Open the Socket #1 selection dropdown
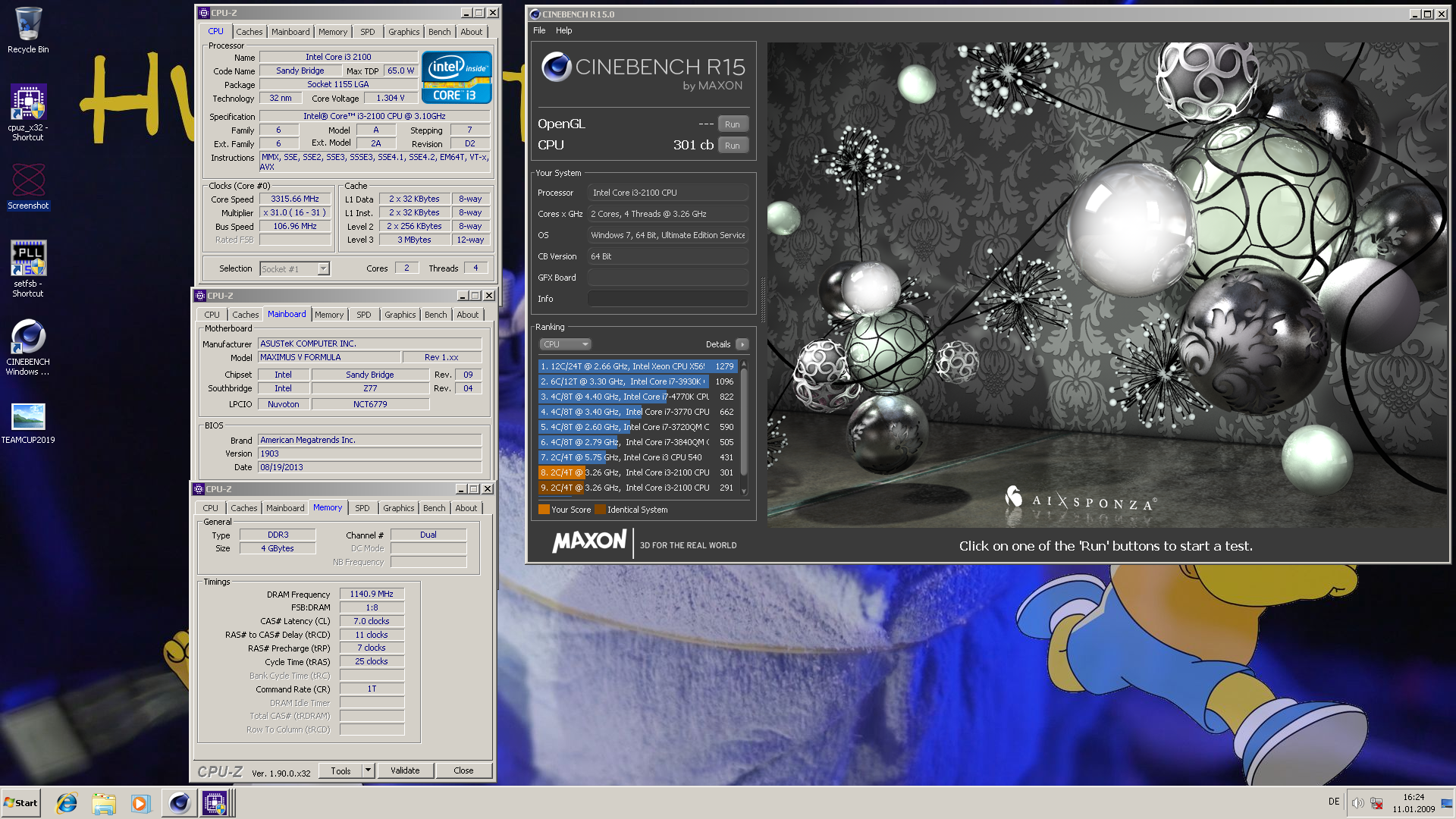The height and width of the screenshot is (819, 1456). (295, 268)
